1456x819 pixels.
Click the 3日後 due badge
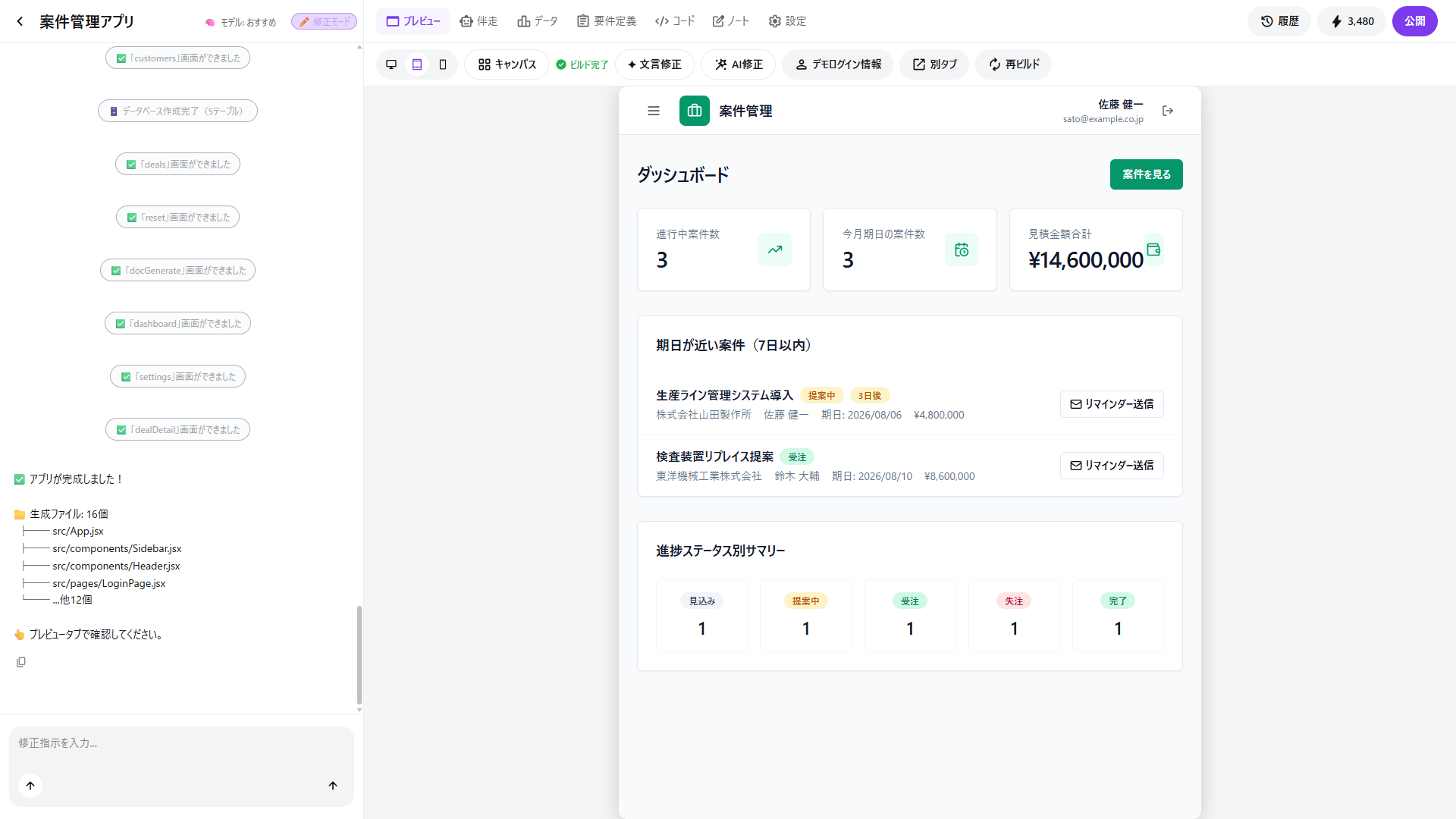(x=869, y=396)
